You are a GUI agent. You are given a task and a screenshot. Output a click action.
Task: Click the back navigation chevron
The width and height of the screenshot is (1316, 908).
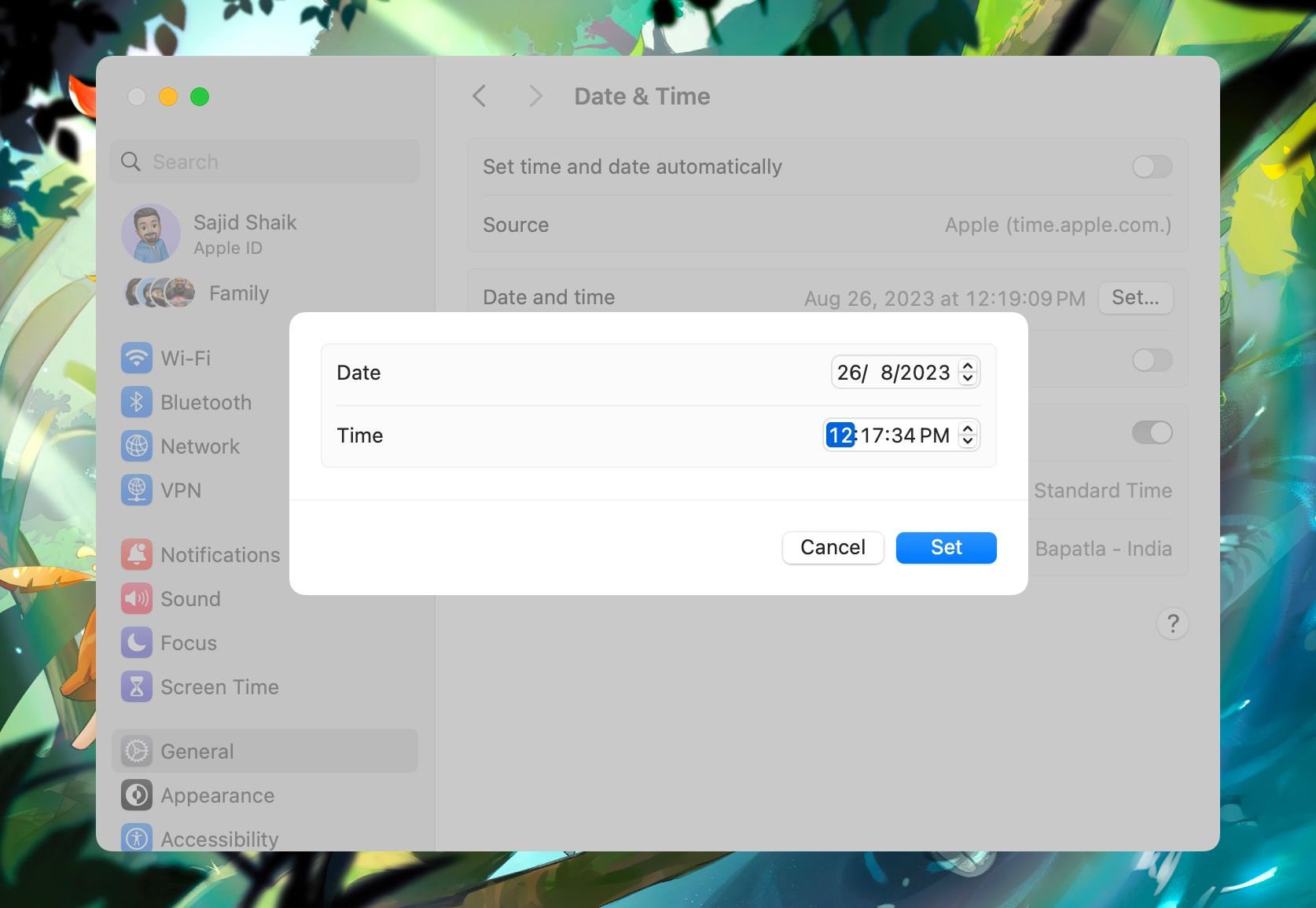point(480,95)
